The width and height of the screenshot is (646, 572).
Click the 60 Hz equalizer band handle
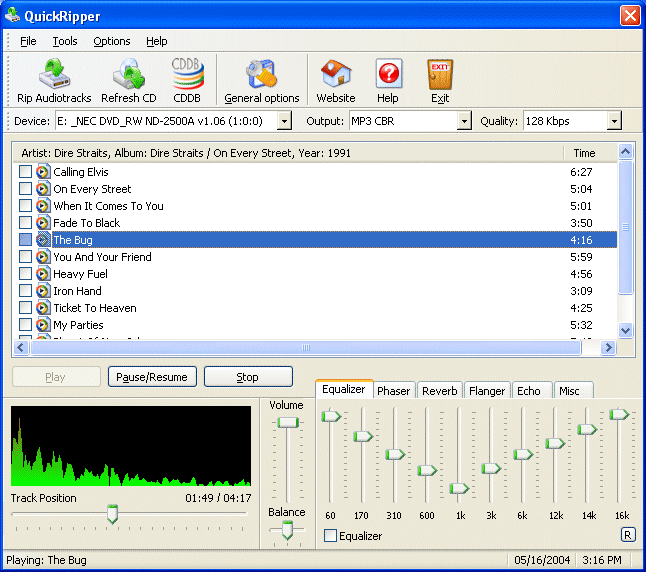click(331, 416)
